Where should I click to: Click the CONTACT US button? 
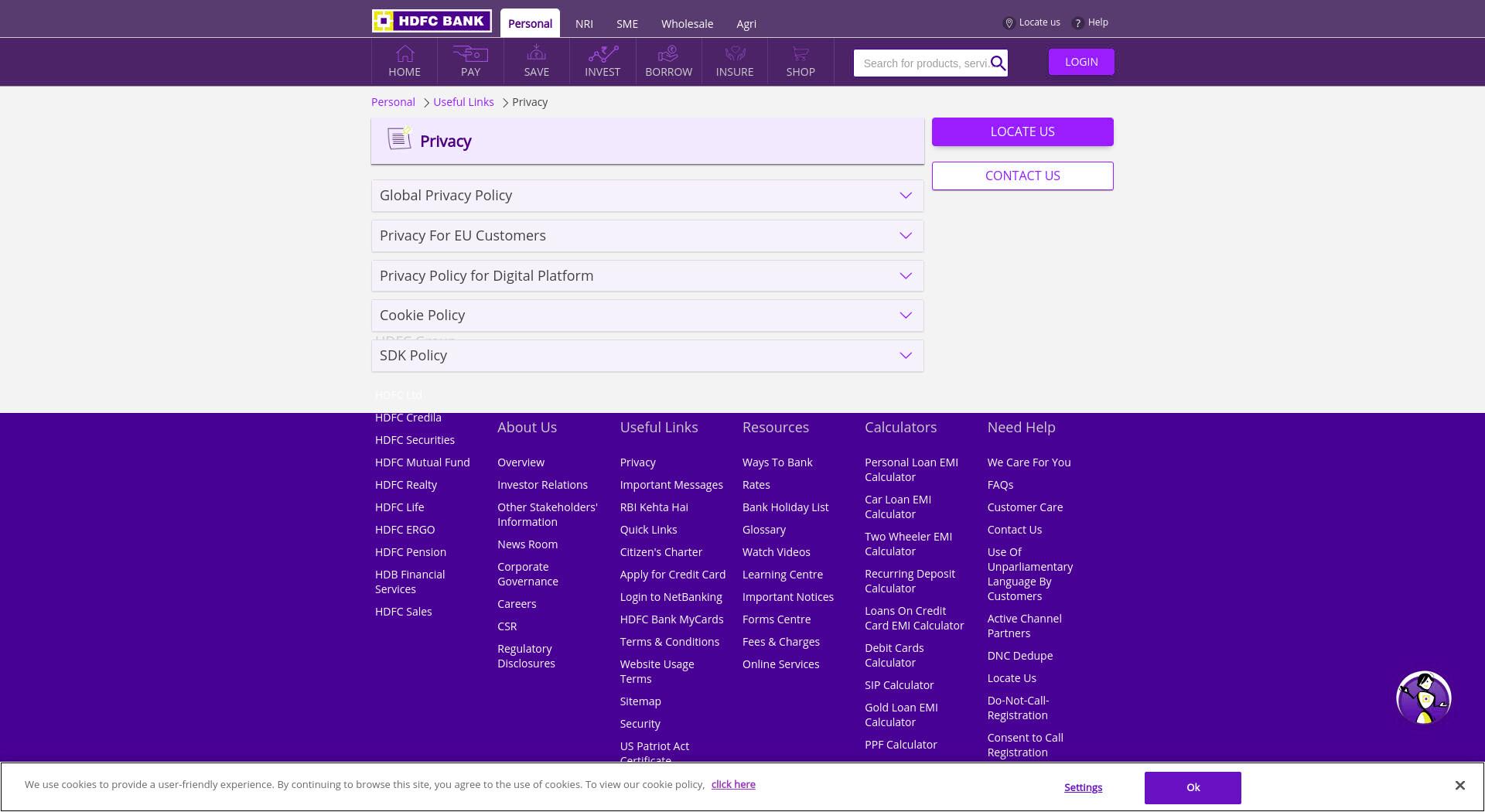pos(1022,176)
